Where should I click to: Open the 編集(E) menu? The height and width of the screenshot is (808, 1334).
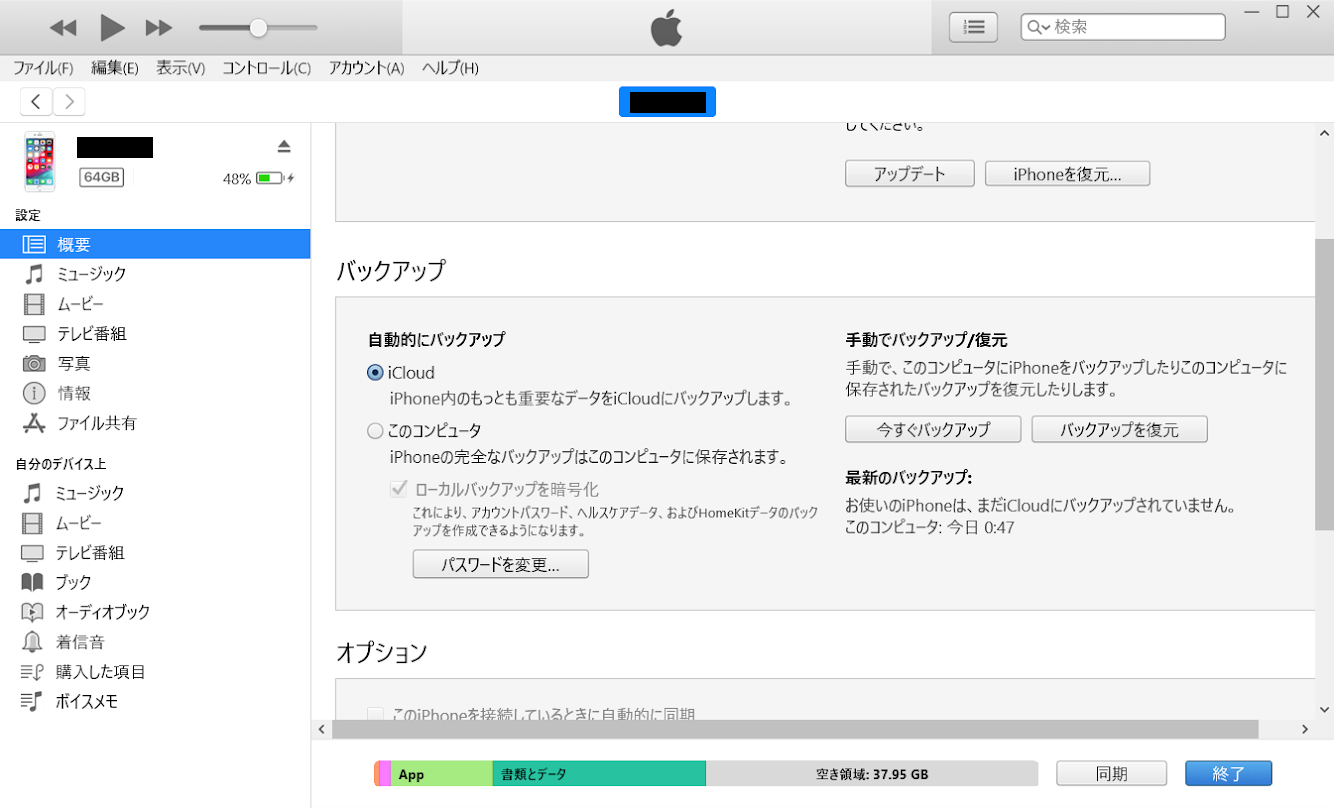coord(115,68)
